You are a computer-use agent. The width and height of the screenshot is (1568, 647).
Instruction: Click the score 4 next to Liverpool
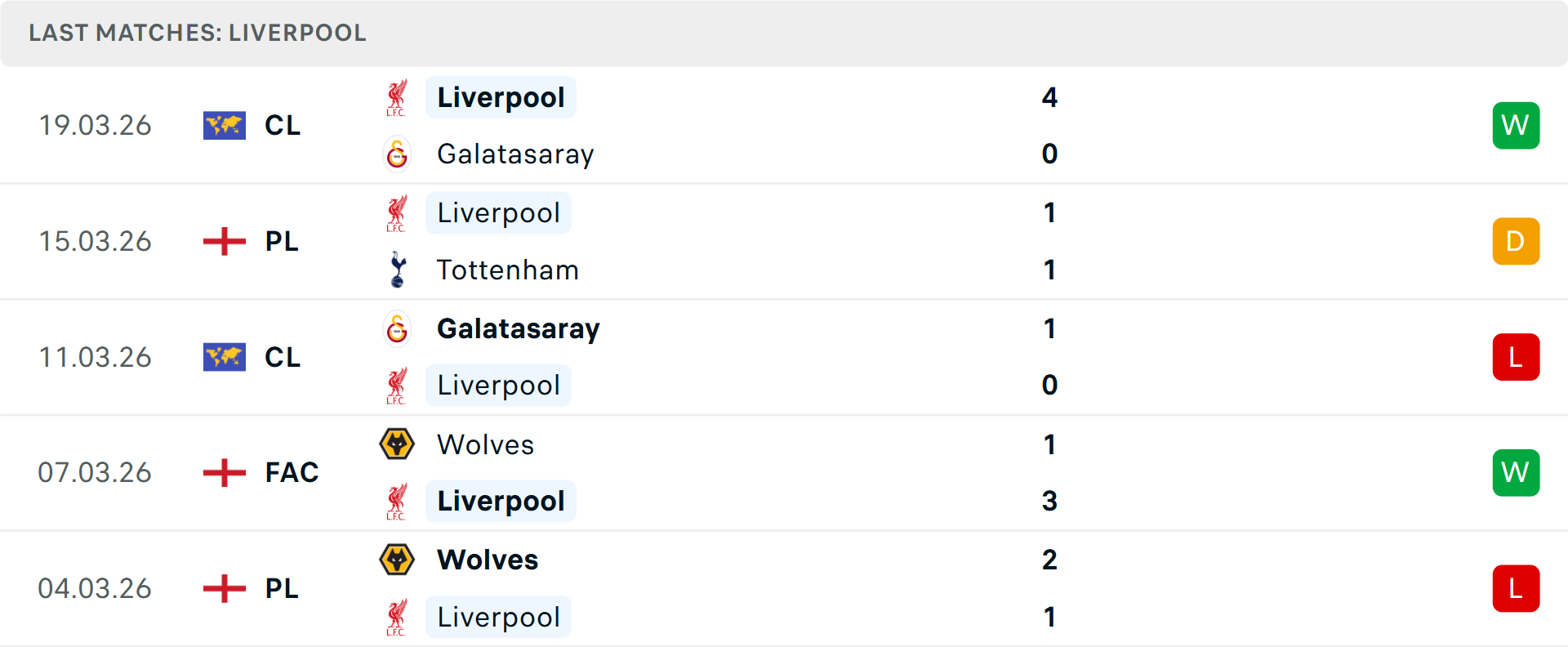[x=1050, y=97]
